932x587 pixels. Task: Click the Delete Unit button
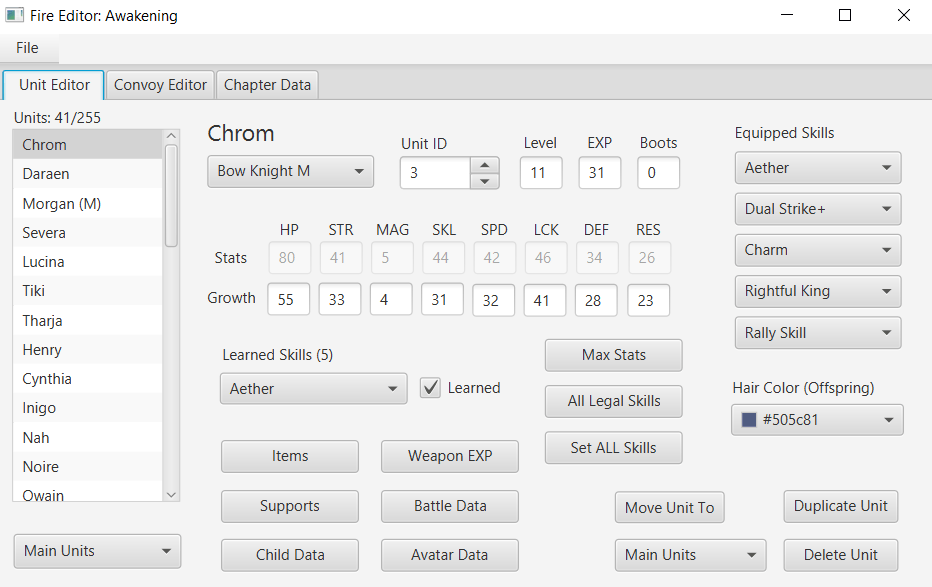[840, 555]
